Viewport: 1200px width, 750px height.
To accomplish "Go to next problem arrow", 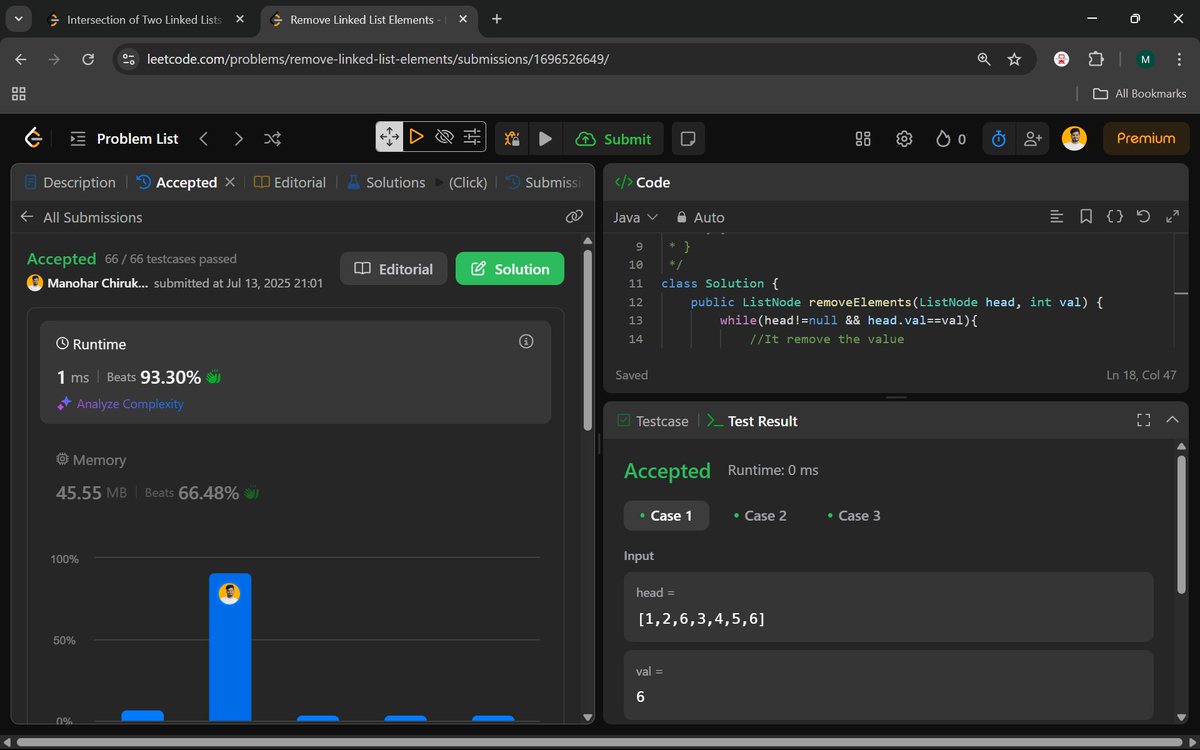I will point(238,139).
